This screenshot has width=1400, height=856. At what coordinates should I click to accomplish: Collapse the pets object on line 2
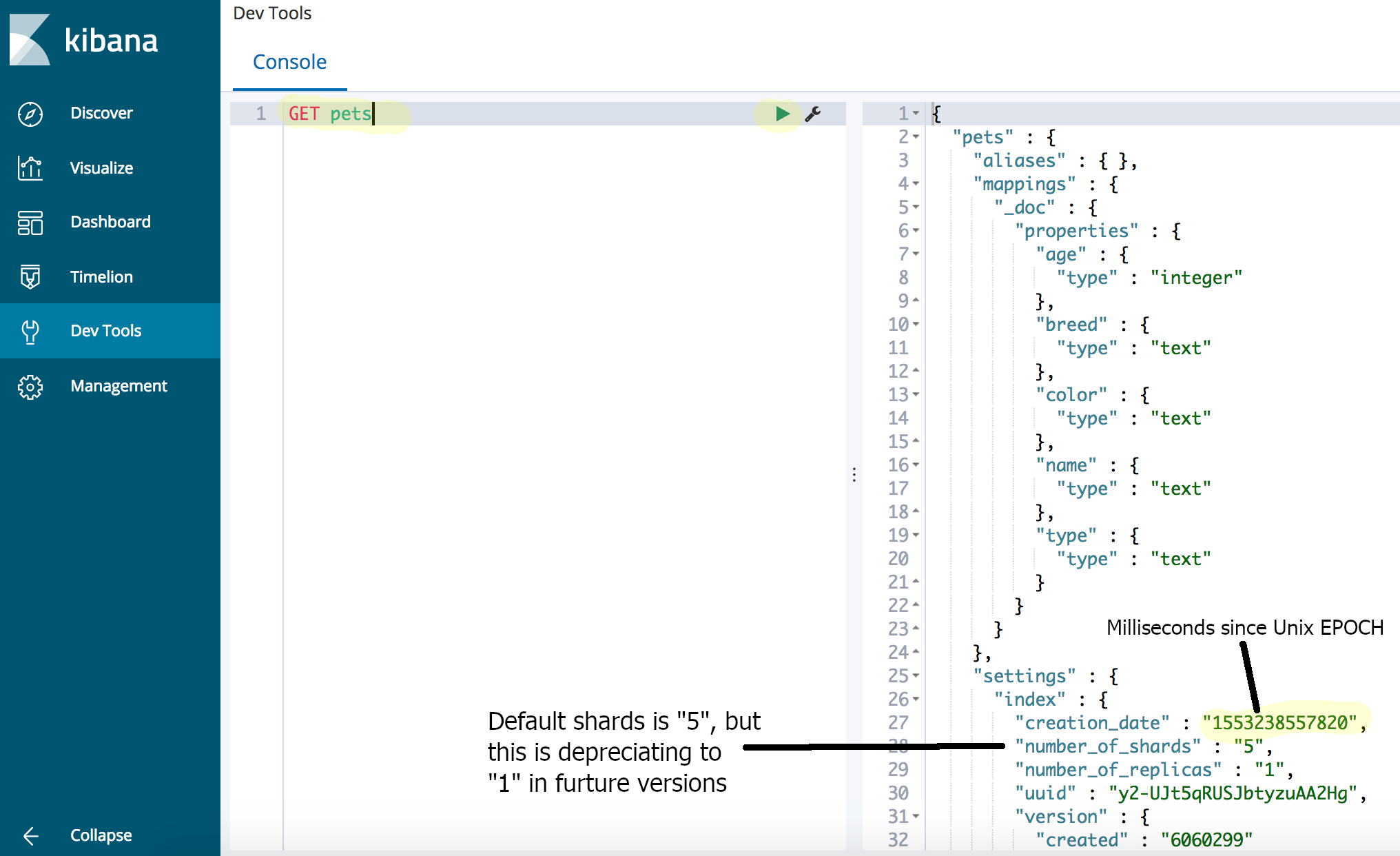915,136
